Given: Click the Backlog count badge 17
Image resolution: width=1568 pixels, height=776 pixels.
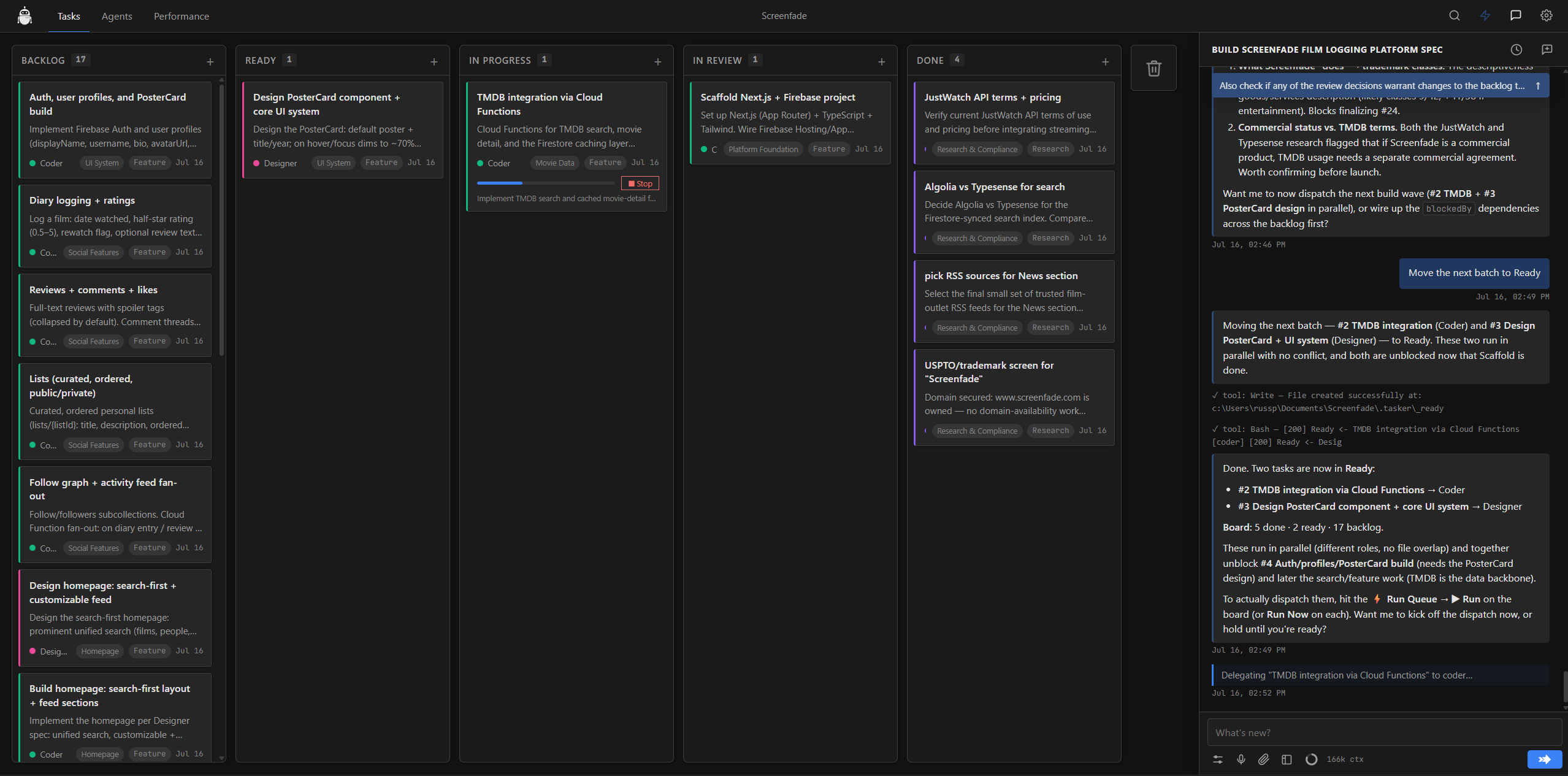Looking at the screenshot, I should 80,60.
